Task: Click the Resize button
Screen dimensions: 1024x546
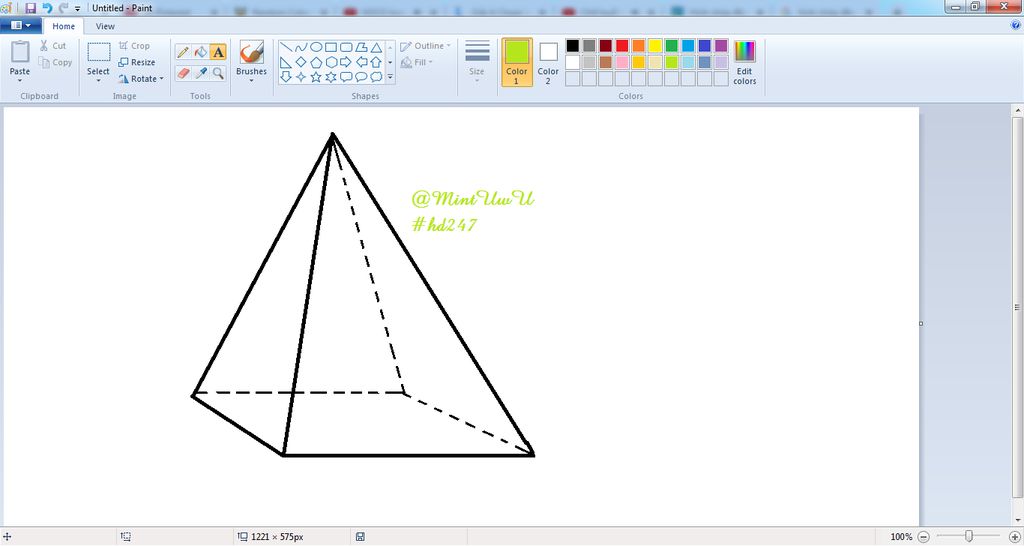Action: click(x=136, y=62)
